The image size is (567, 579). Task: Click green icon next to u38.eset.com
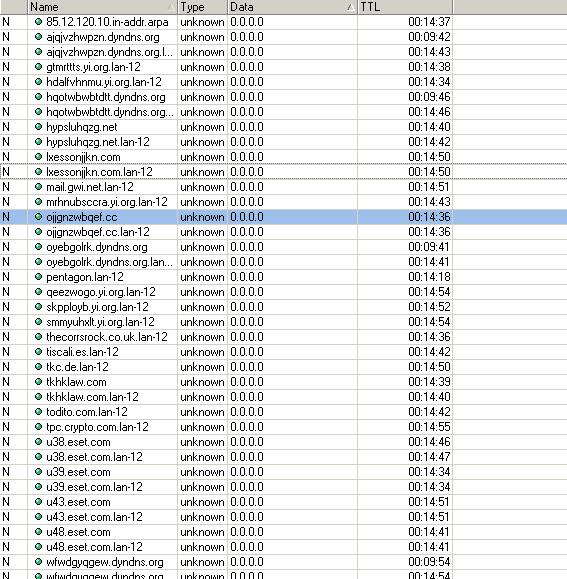tap(38, 442)
